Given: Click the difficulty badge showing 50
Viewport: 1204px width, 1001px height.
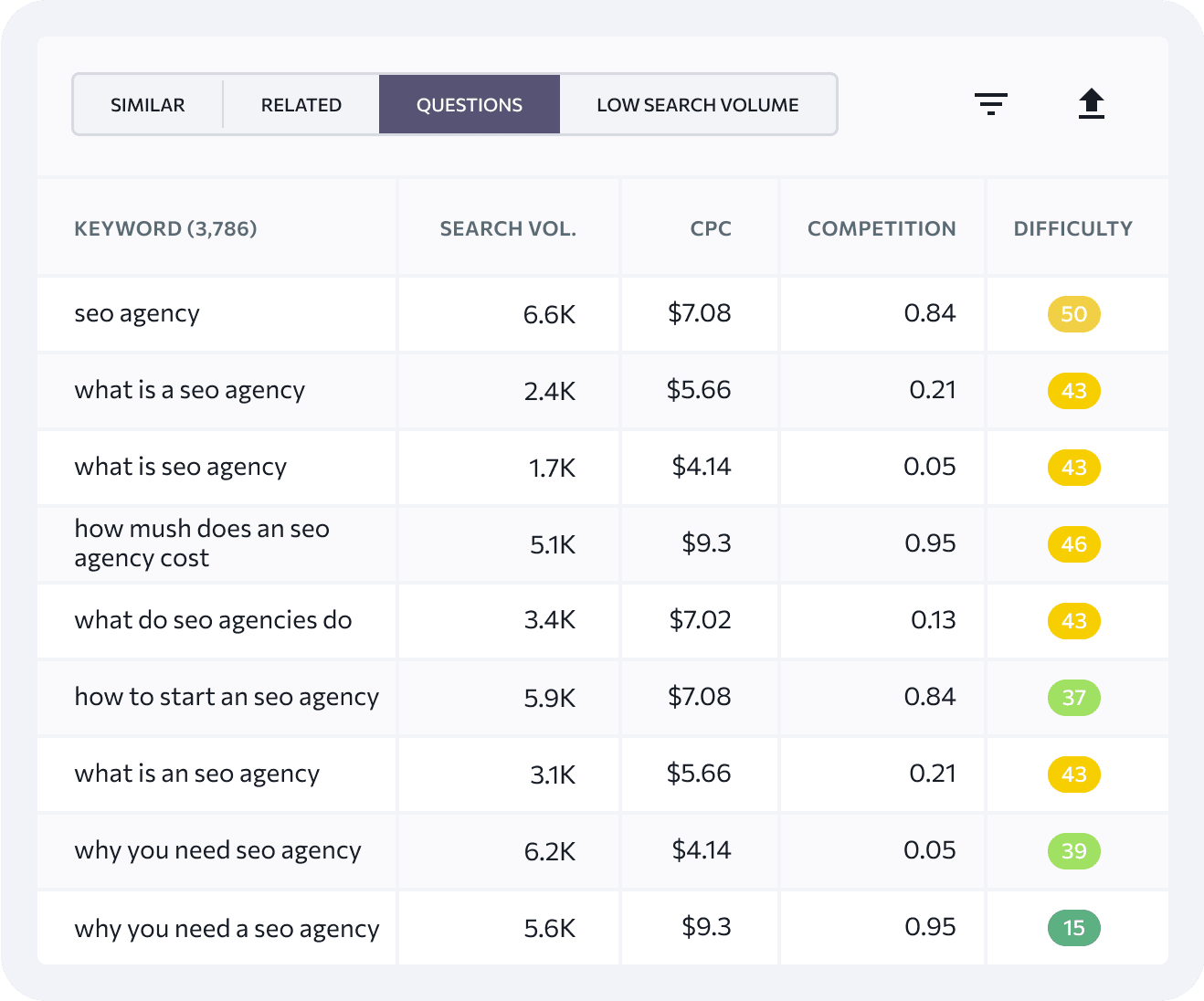Looking at the screenshot, I should coord(1073,314).
